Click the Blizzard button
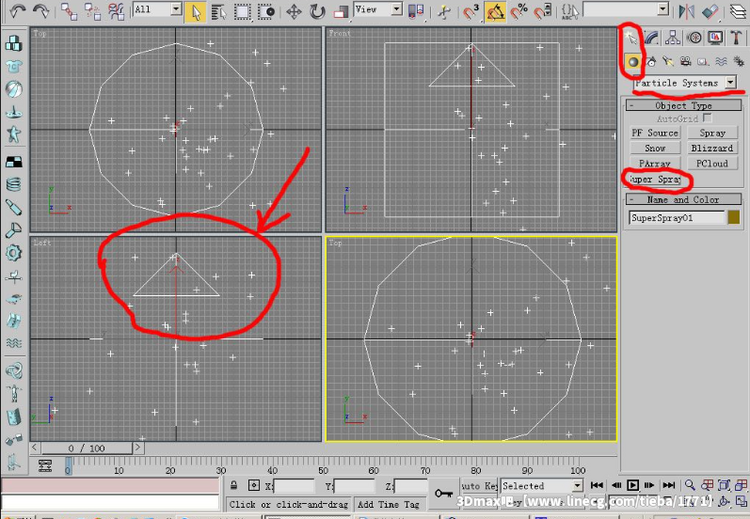This screenshot has width=750, height=519. tap(712, 148)
